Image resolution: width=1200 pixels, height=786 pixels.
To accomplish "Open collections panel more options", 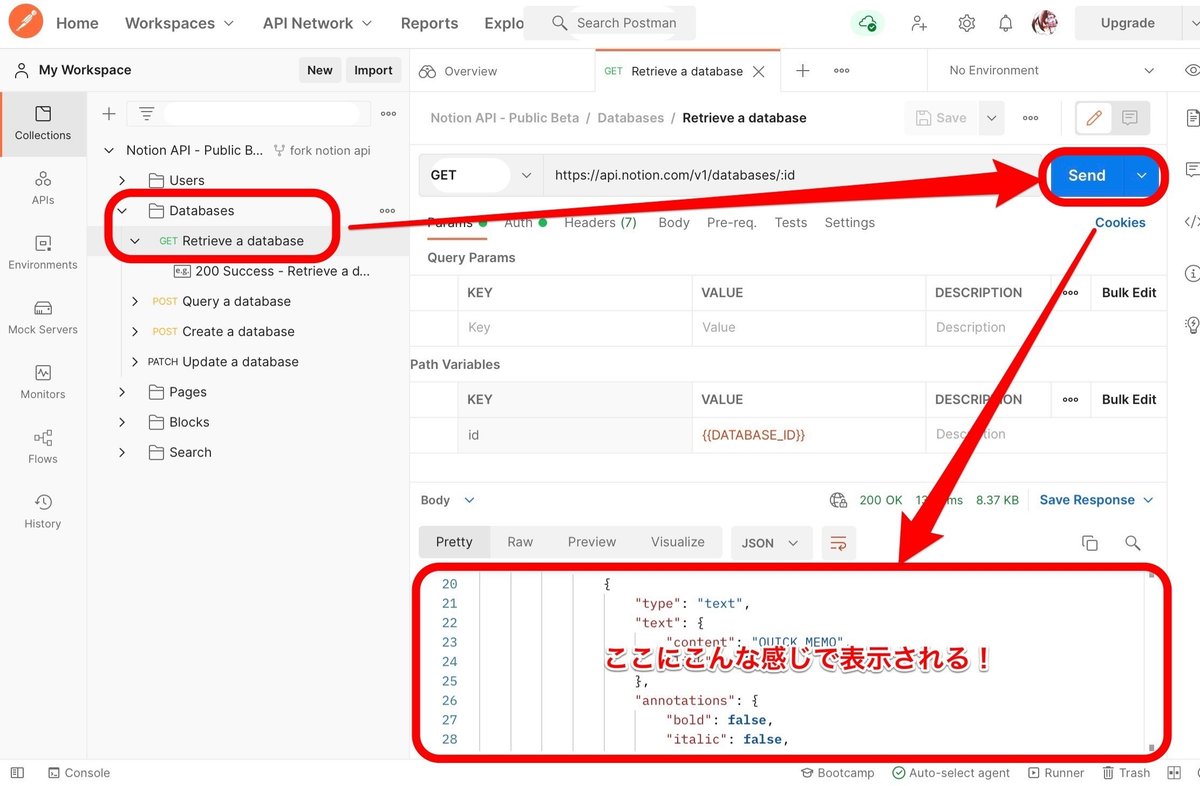I will (388, 114).
